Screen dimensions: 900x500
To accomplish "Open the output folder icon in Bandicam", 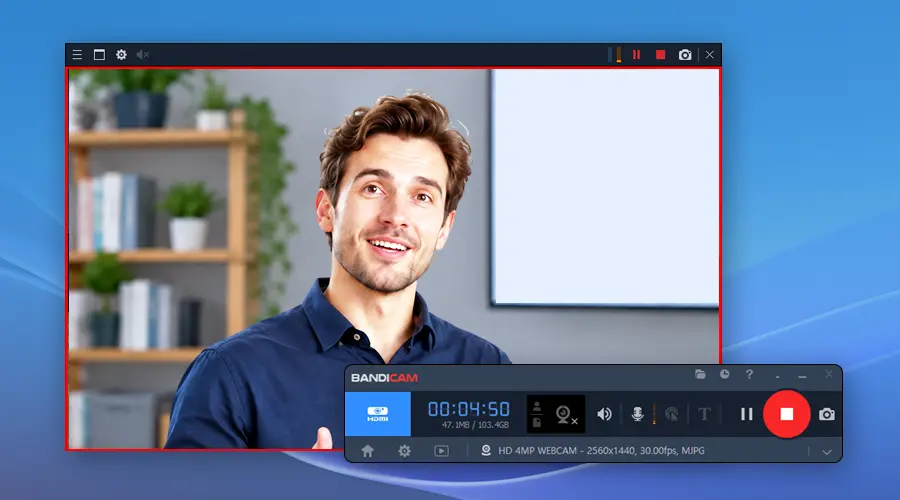I will pyautogui.click(x=700, y=374).
